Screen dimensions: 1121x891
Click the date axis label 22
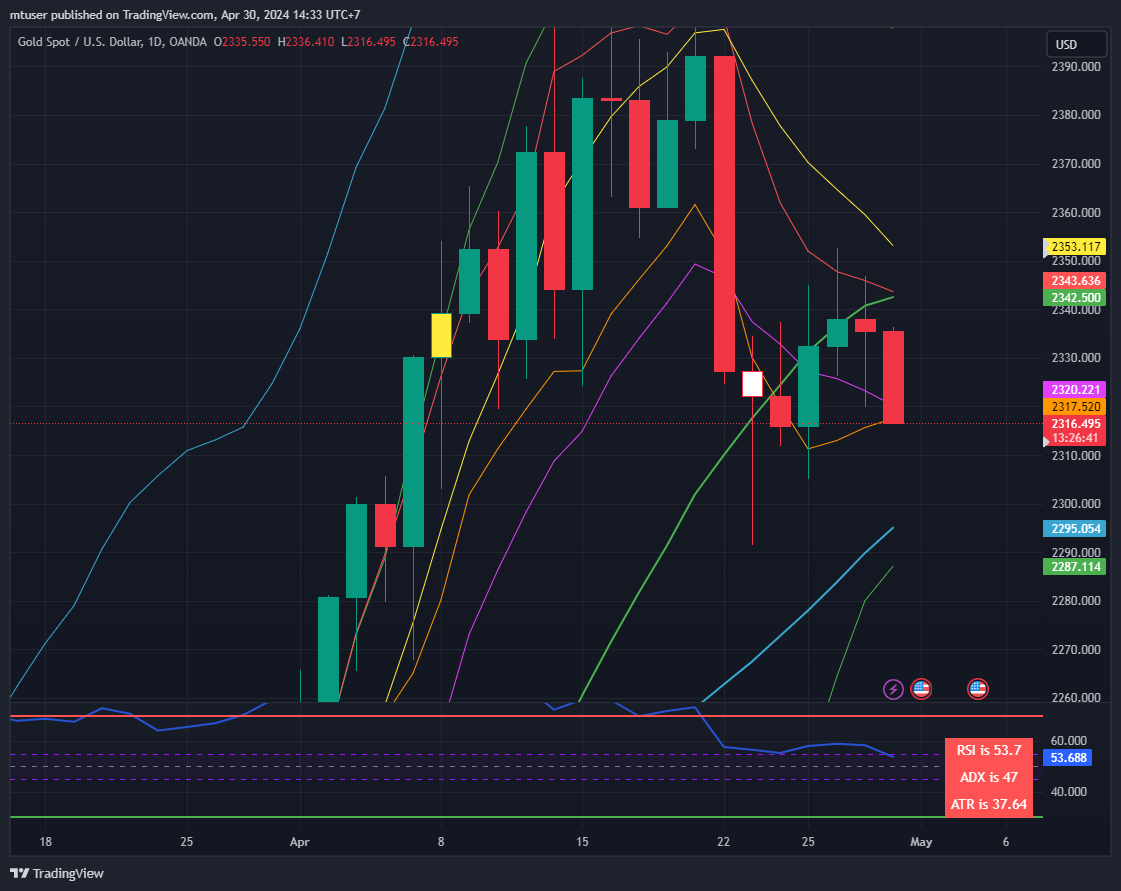pyautogui.click(x=724, y=842)
